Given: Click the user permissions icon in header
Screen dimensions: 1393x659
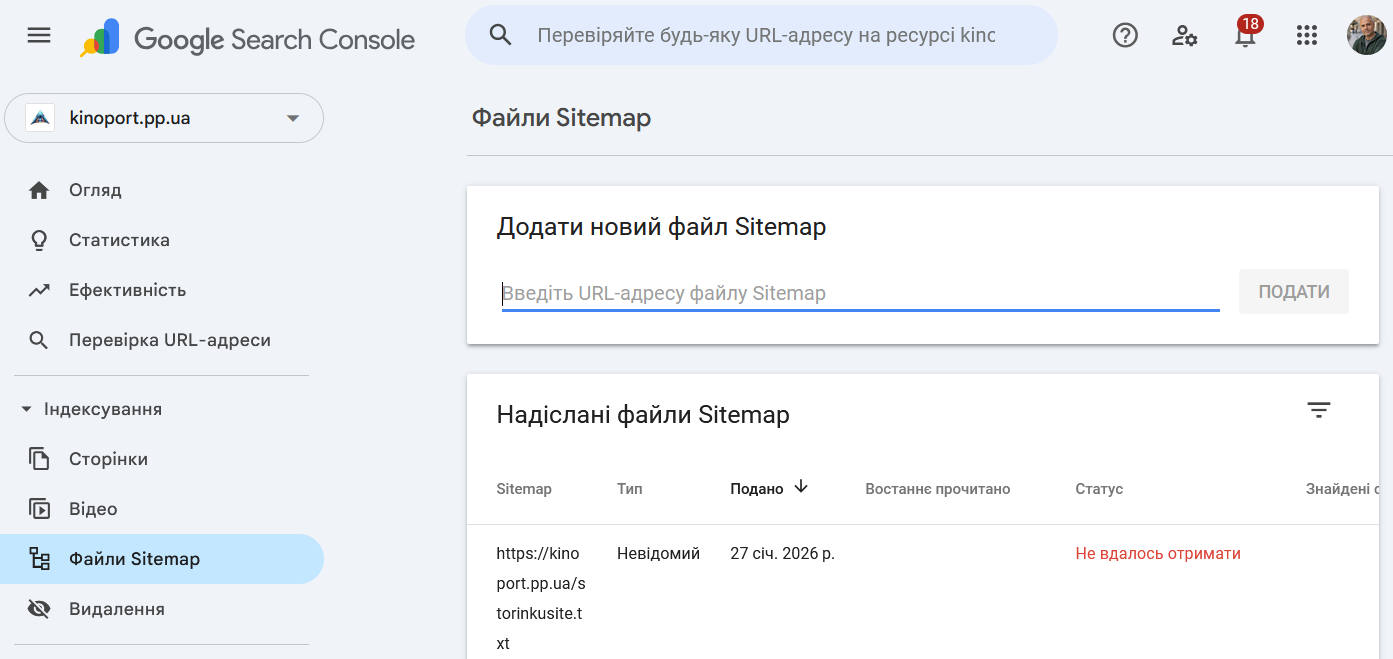Looking at the screenshot, I should [1184, 35].
